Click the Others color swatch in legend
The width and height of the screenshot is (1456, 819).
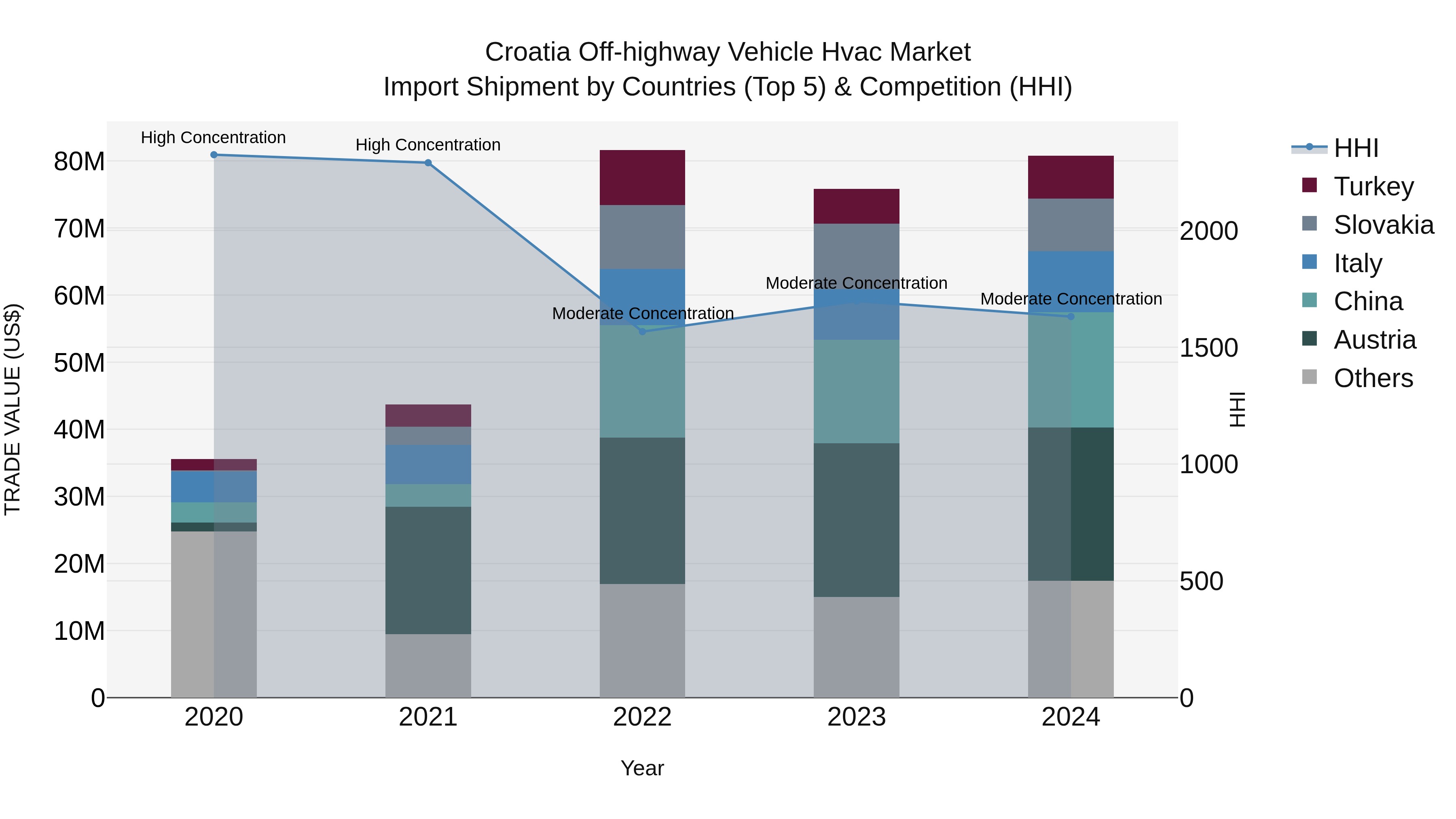coord(1309,377)
